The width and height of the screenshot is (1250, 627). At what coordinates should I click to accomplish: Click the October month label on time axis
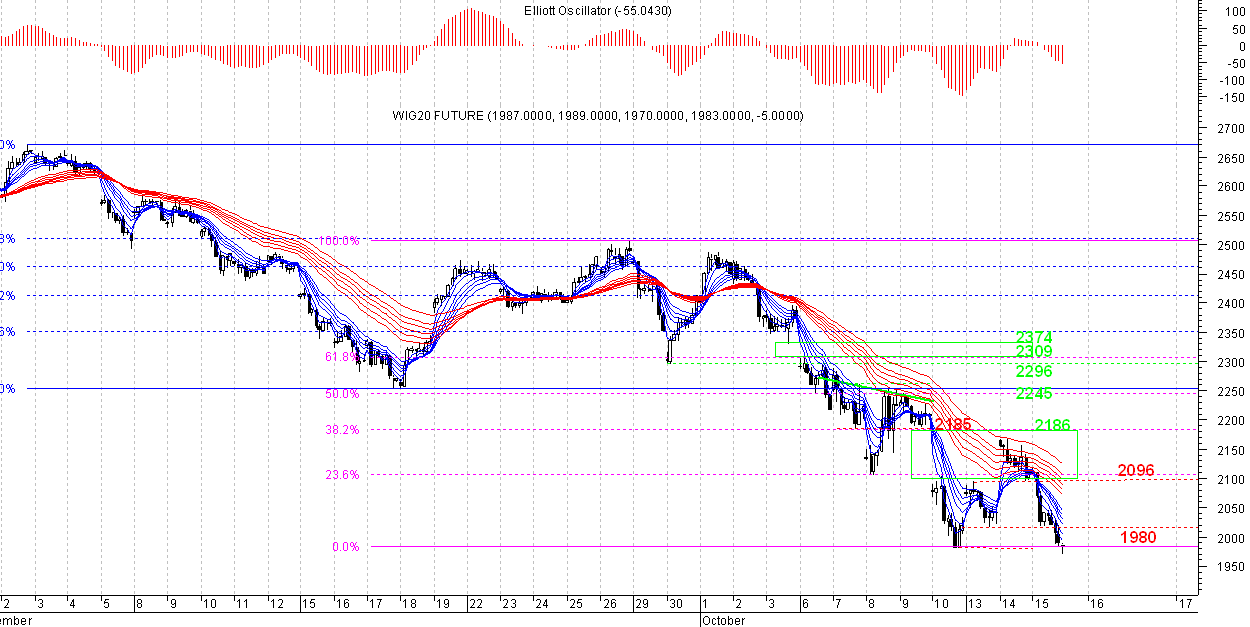tap(723, 621)
